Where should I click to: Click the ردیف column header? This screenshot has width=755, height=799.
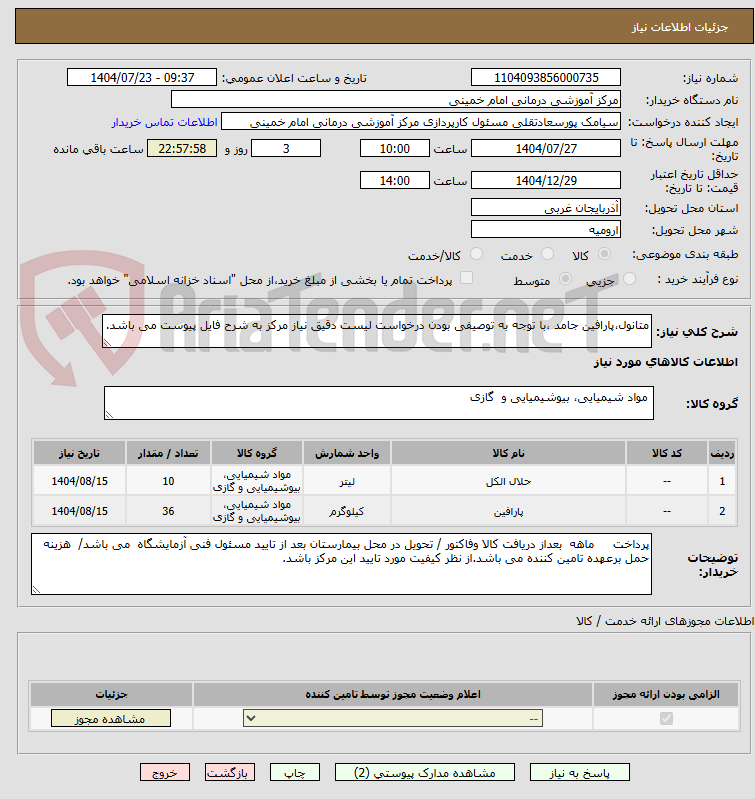(x=722, y=453)
